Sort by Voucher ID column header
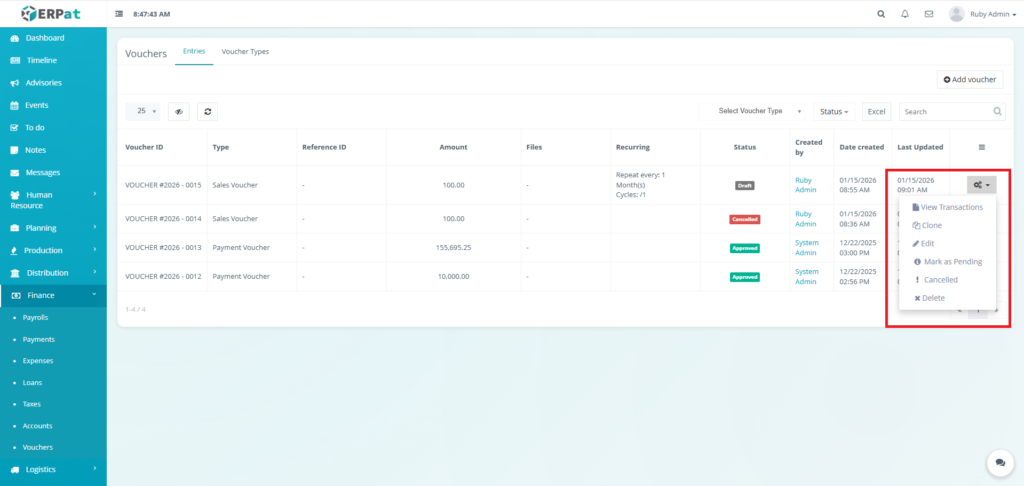The height and width of the screenshot is (486, 1024). (x=144, y=147)
